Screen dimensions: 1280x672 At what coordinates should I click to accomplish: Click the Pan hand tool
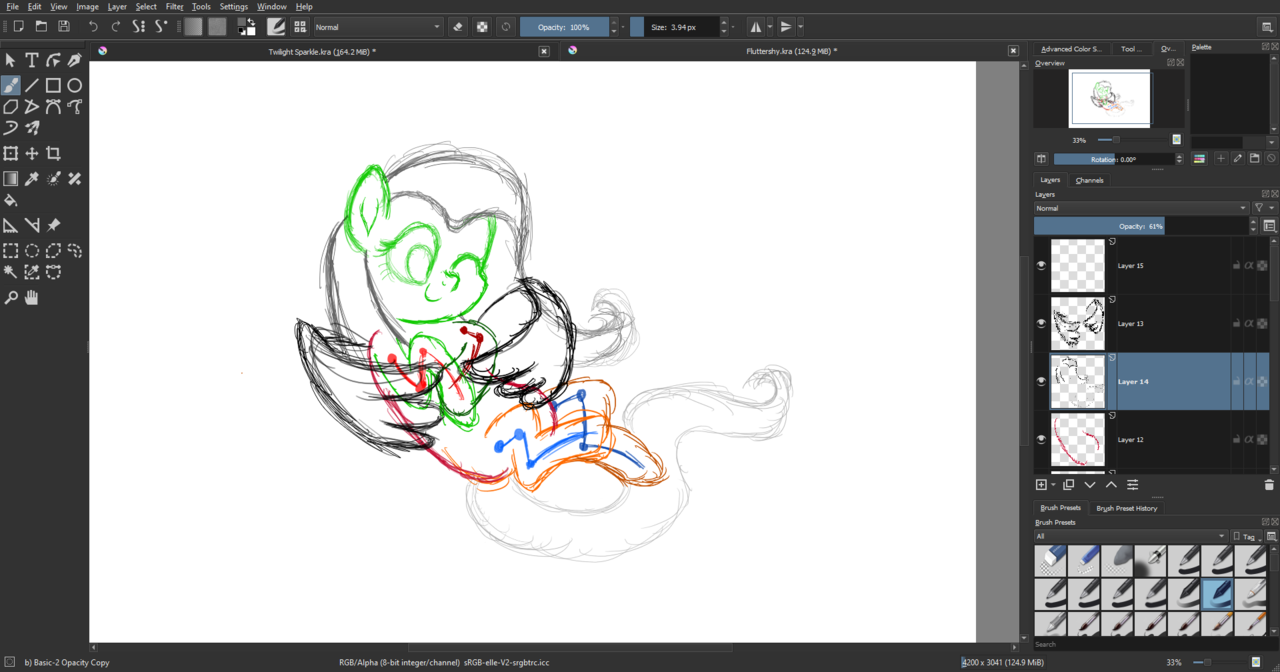pos(32,298)
